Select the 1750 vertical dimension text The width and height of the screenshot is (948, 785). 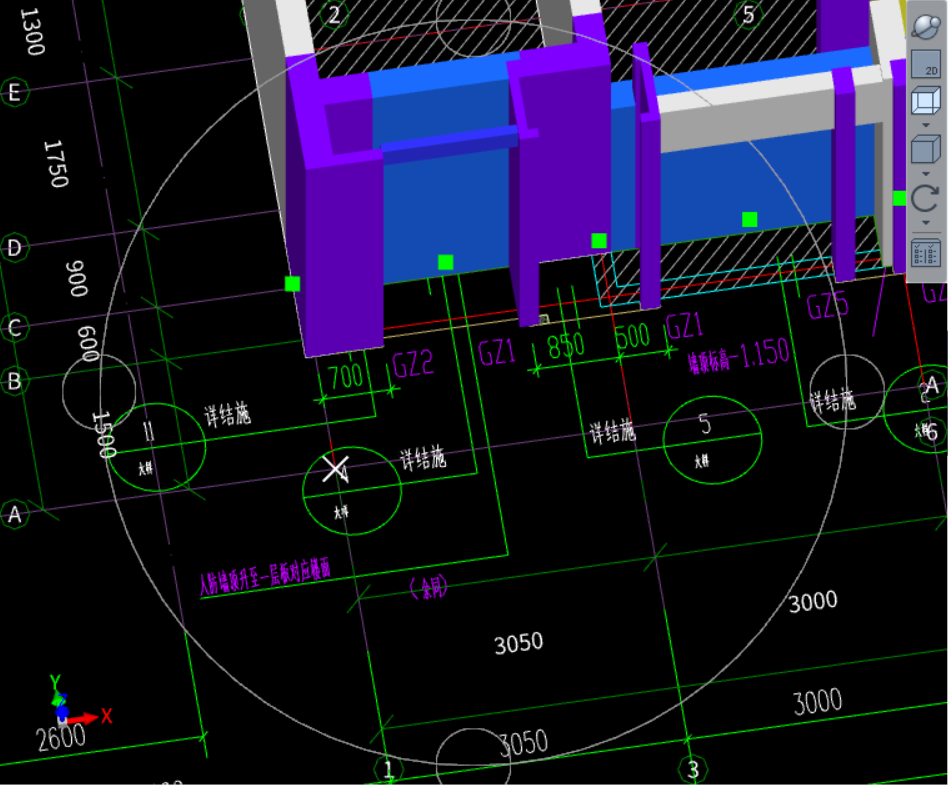[56, 164]
